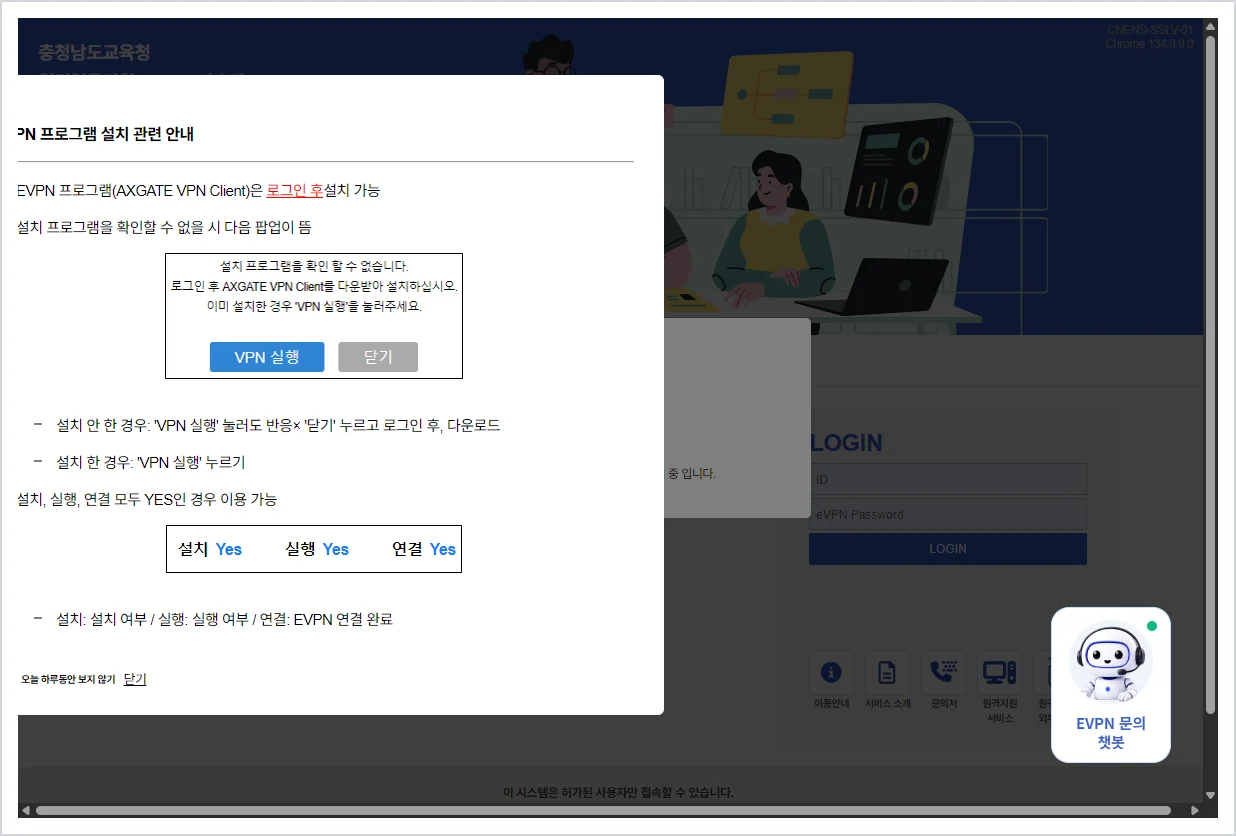Close the notice via the underlined 닫기 link

coord(135,679)
